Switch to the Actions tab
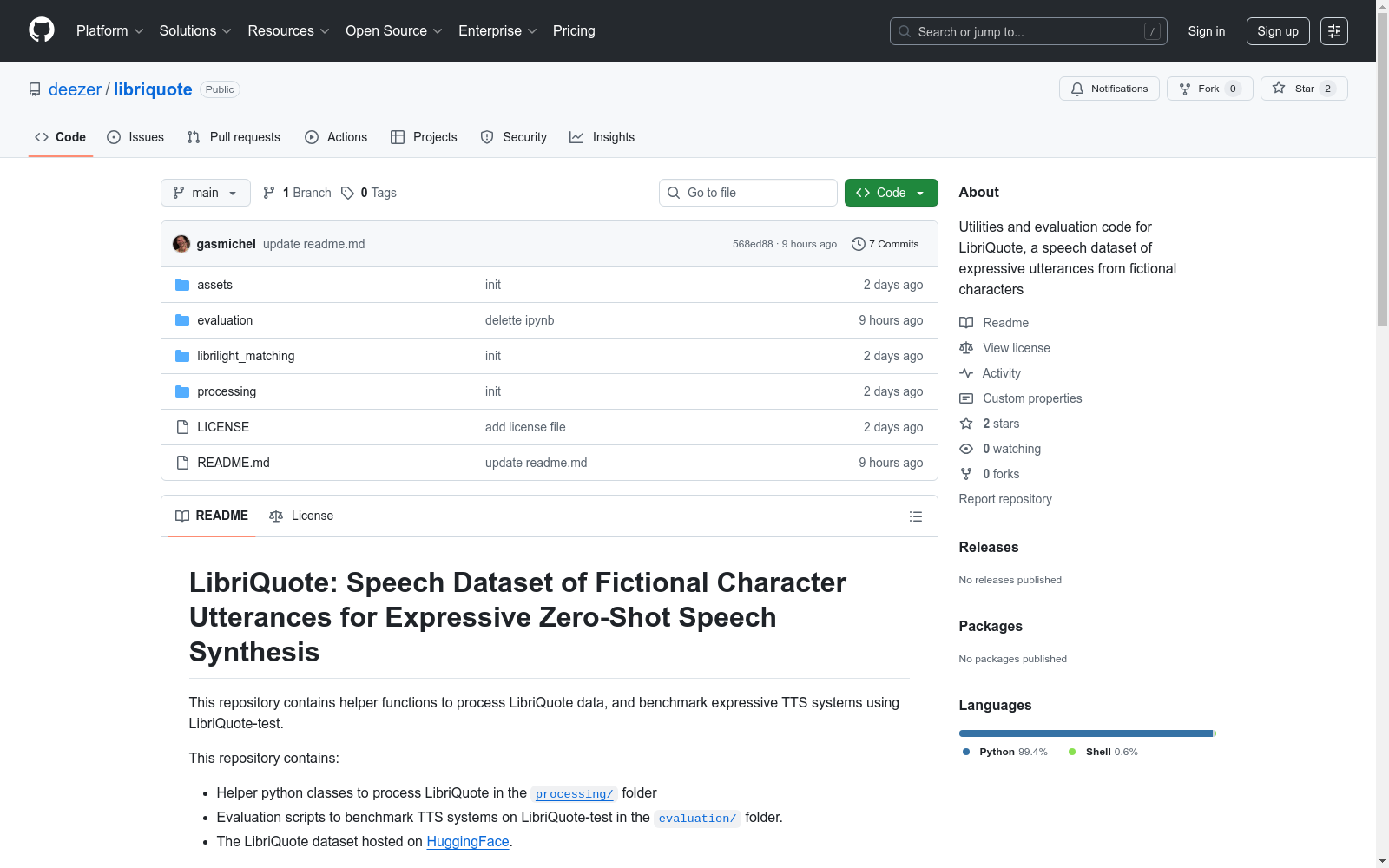The width and height of the screenshot is (1389, 868). 336,137
